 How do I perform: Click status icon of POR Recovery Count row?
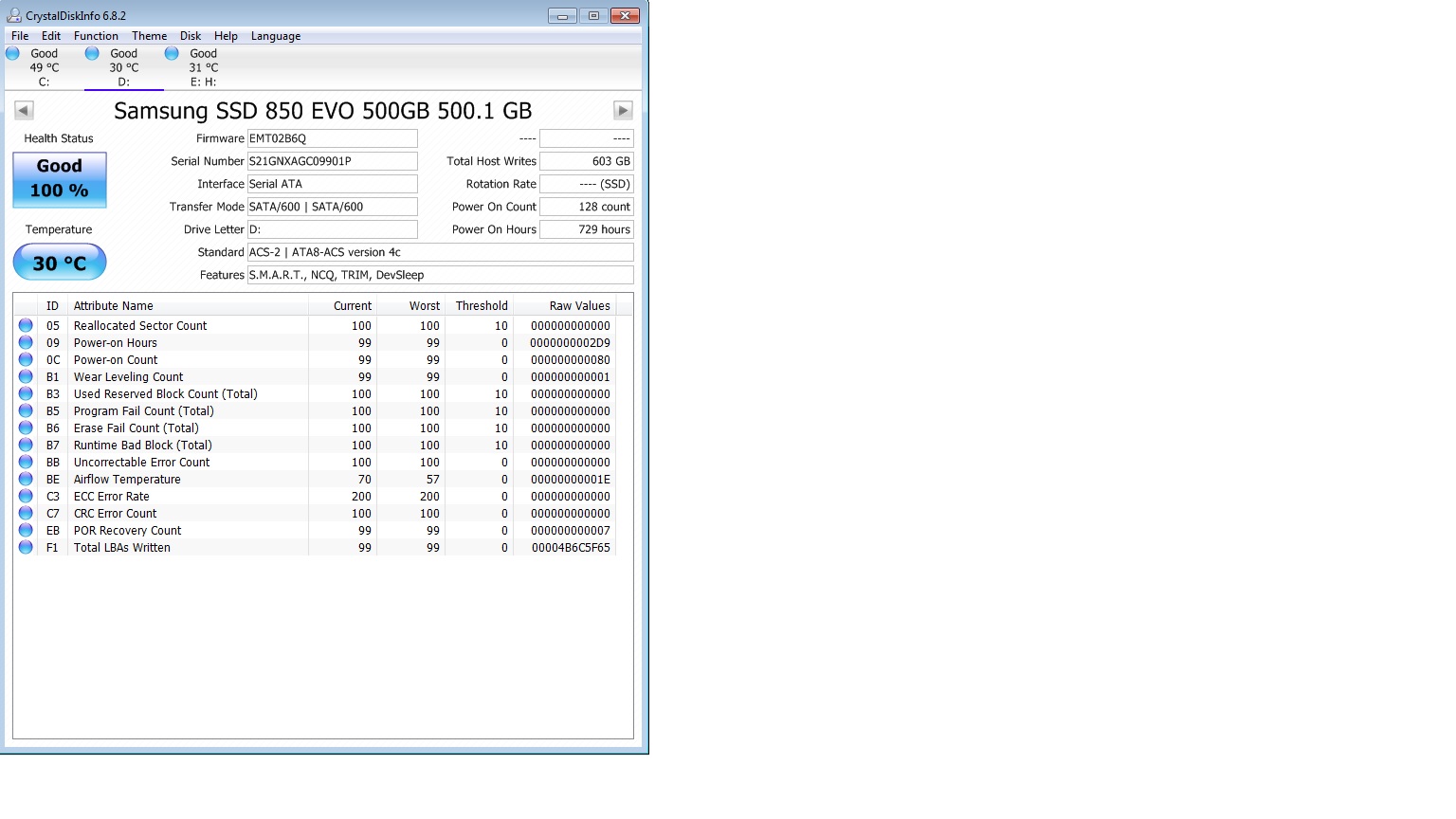(x=26, y=530)
